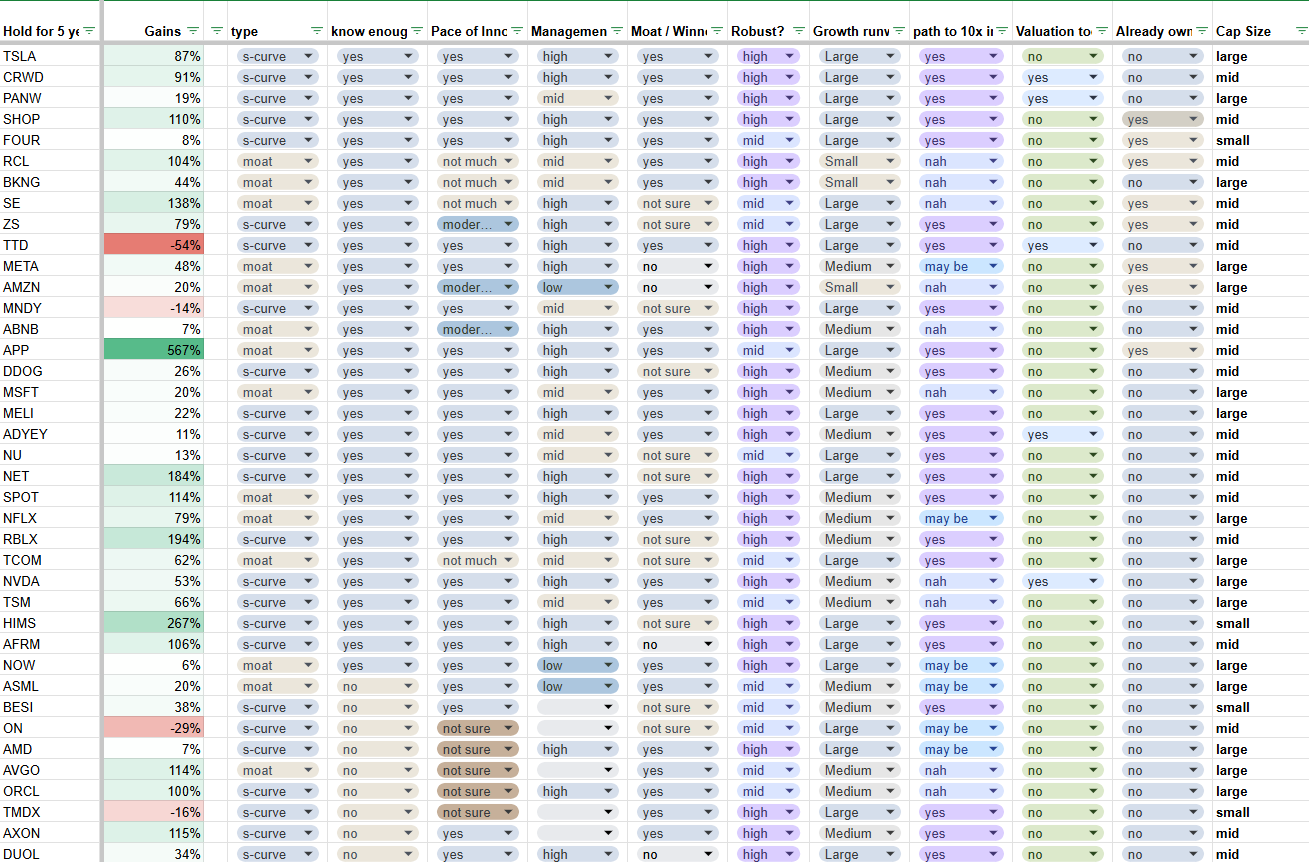Open SE row's 'not sure' moat dropdown
Viewport: 1309px width, 862px height.
pyautogui.click(x=678, y=203)
